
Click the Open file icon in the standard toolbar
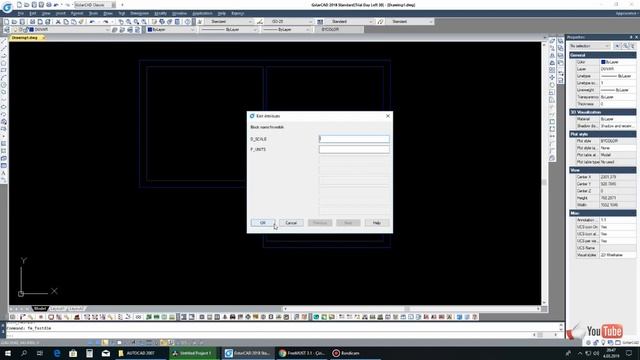pos(14,22)
